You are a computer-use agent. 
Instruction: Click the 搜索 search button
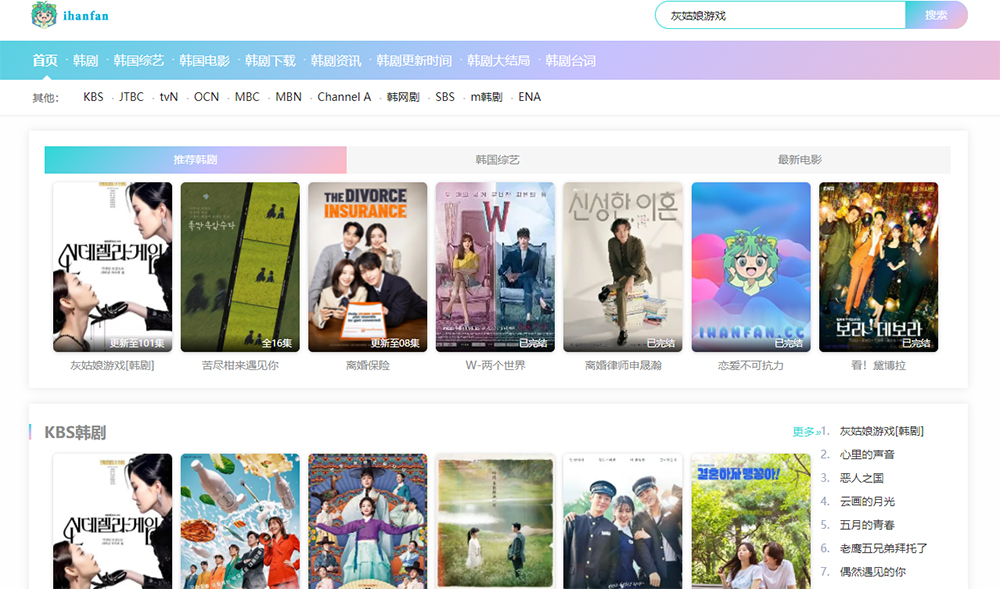(x=936, y=15)
